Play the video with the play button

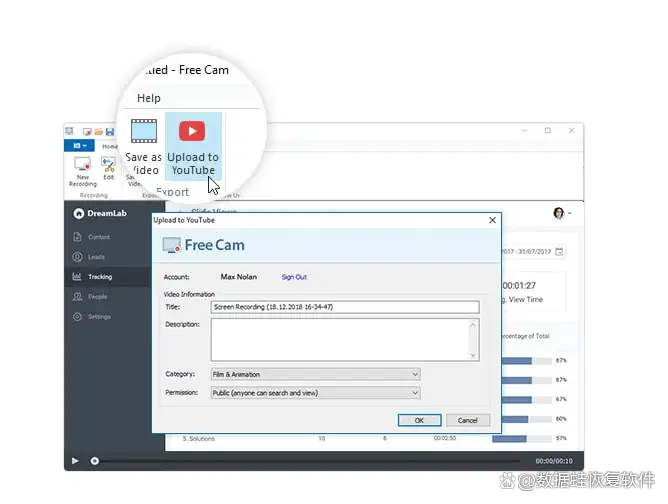point(75,461)
